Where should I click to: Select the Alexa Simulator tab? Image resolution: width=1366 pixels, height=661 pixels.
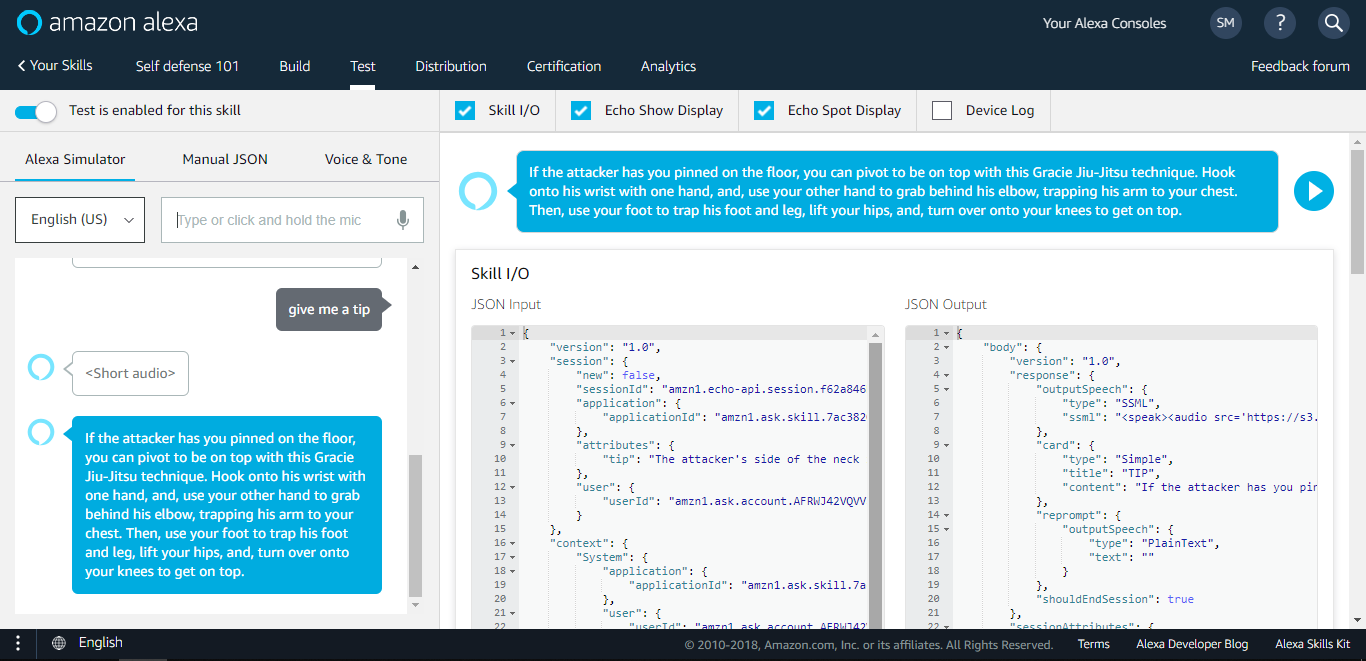(75, 159)
